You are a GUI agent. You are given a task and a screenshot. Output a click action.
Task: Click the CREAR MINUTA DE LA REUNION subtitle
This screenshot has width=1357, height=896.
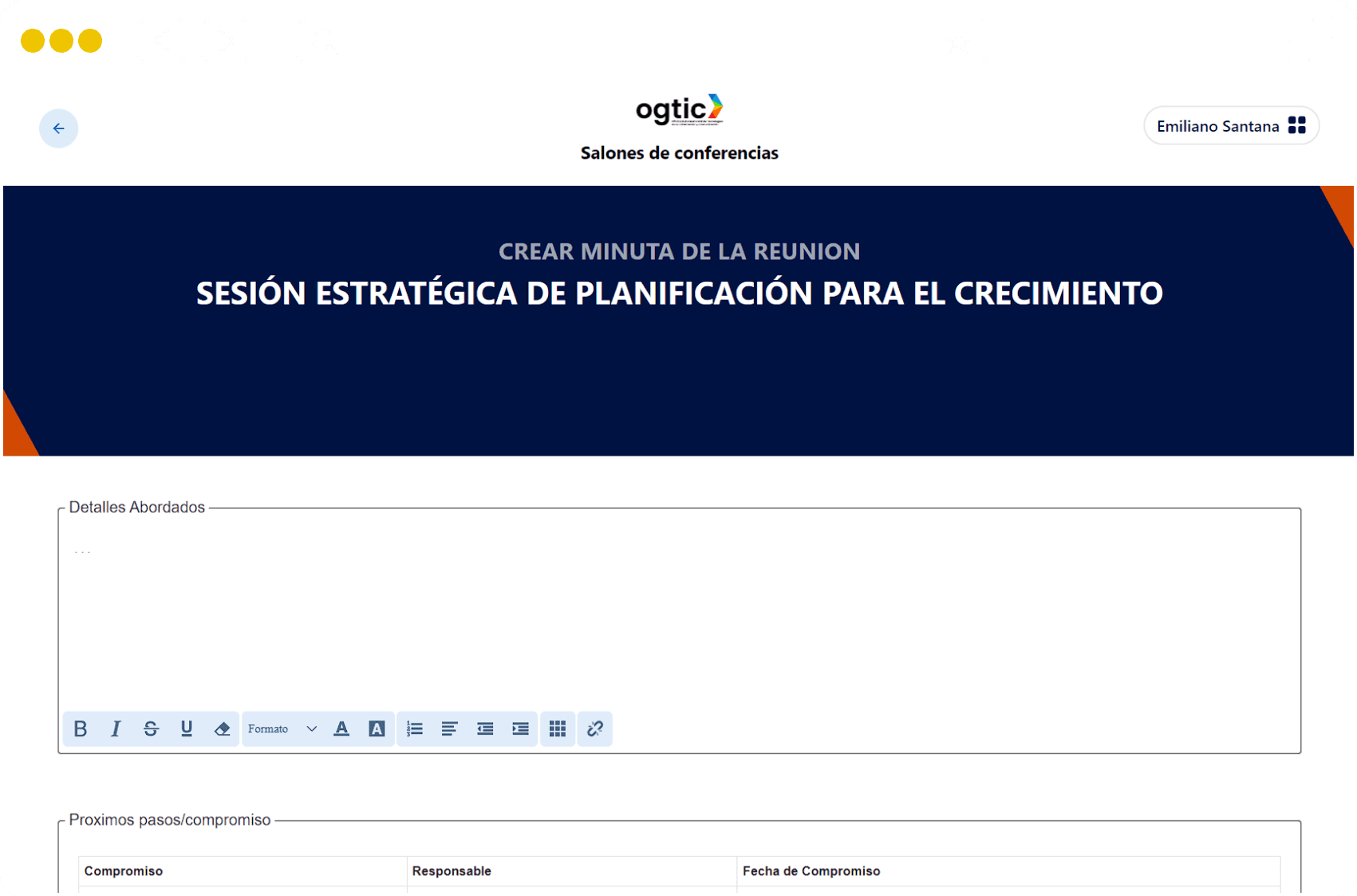[680, 252]
